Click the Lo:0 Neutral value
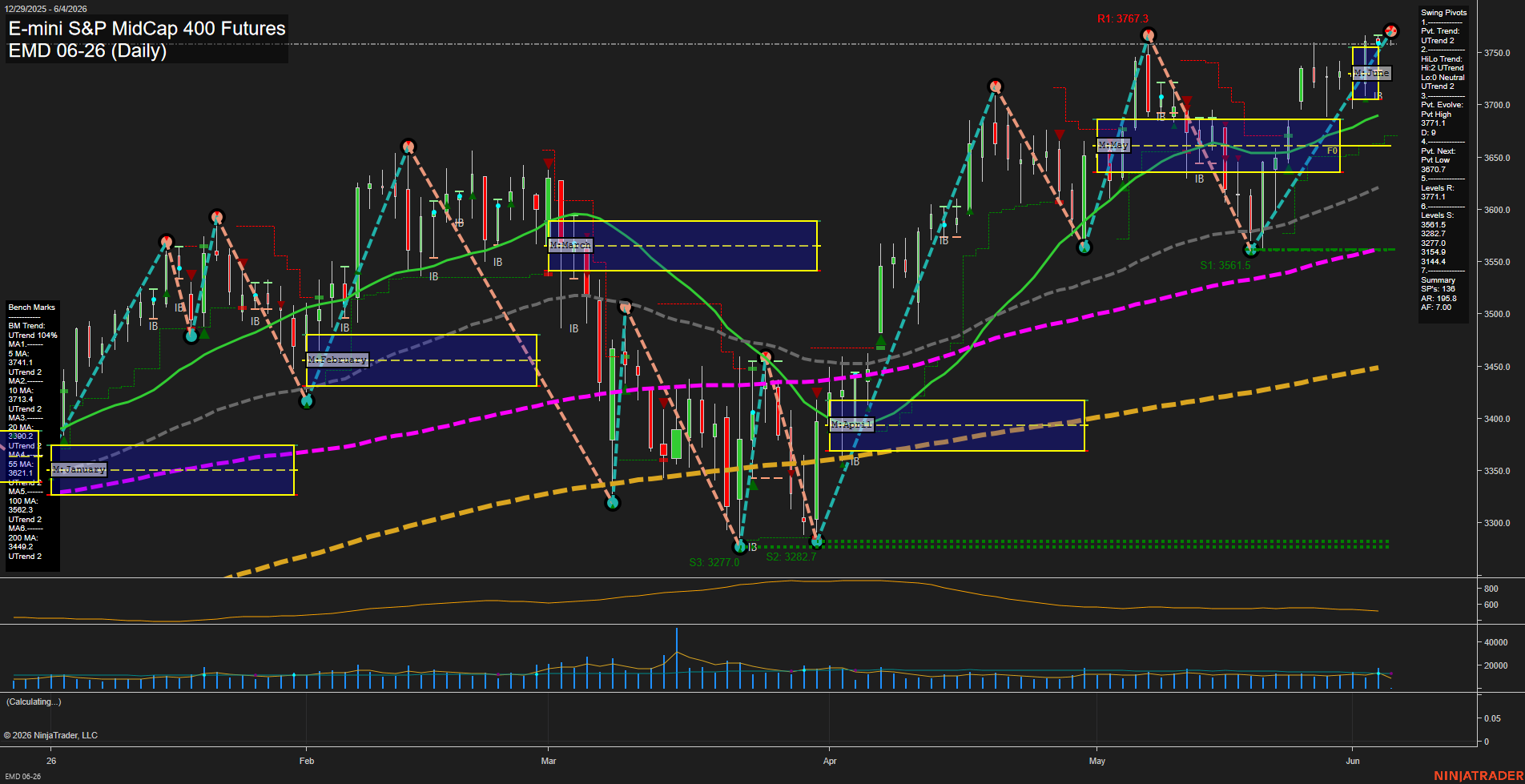This screenshot has width=1525, height=784. tap(1443, 78)
